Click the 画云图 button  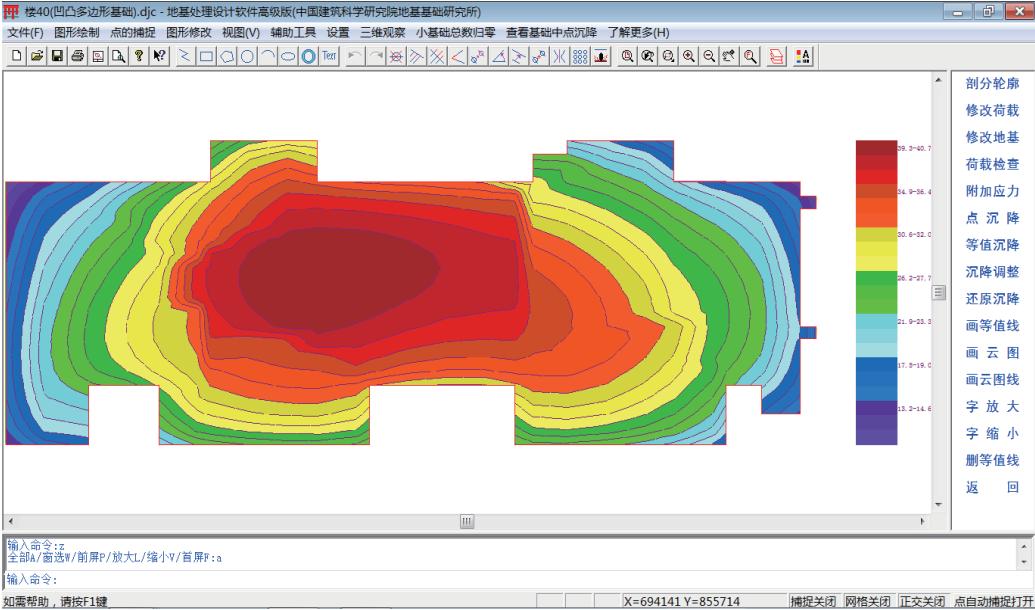[992, 353]
